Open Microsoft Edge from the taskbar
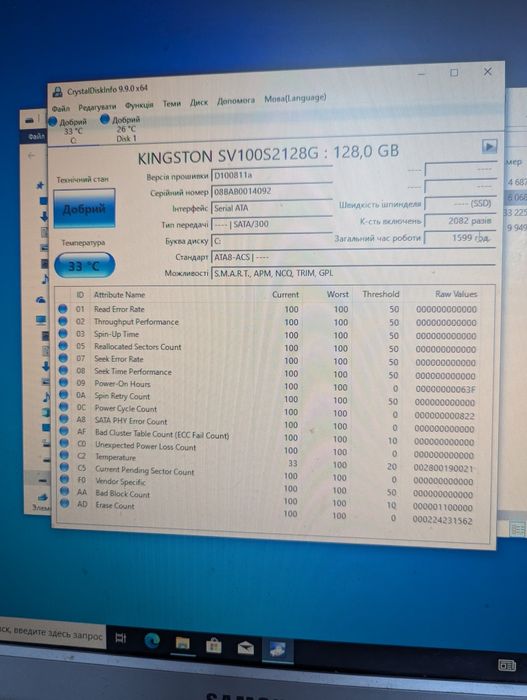The height and width of the screenshot is (700, 527). click(x=152, y=641)
